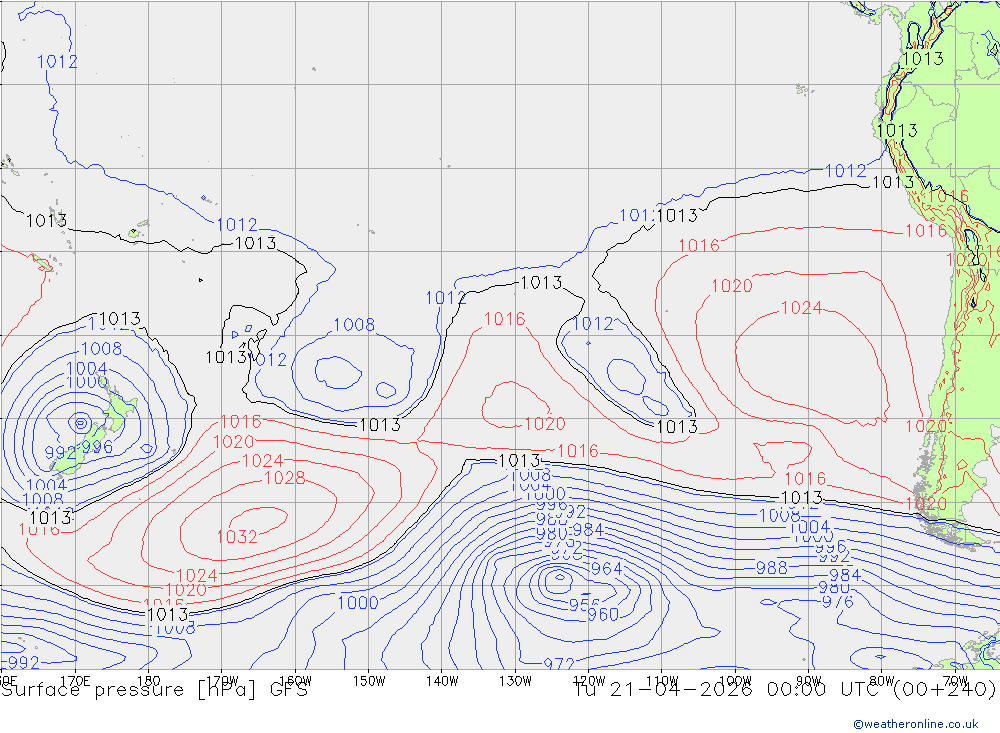This screenshot has width=1000, height=733.
Task: Select the 976 isobar label
Action: point(838,602)
